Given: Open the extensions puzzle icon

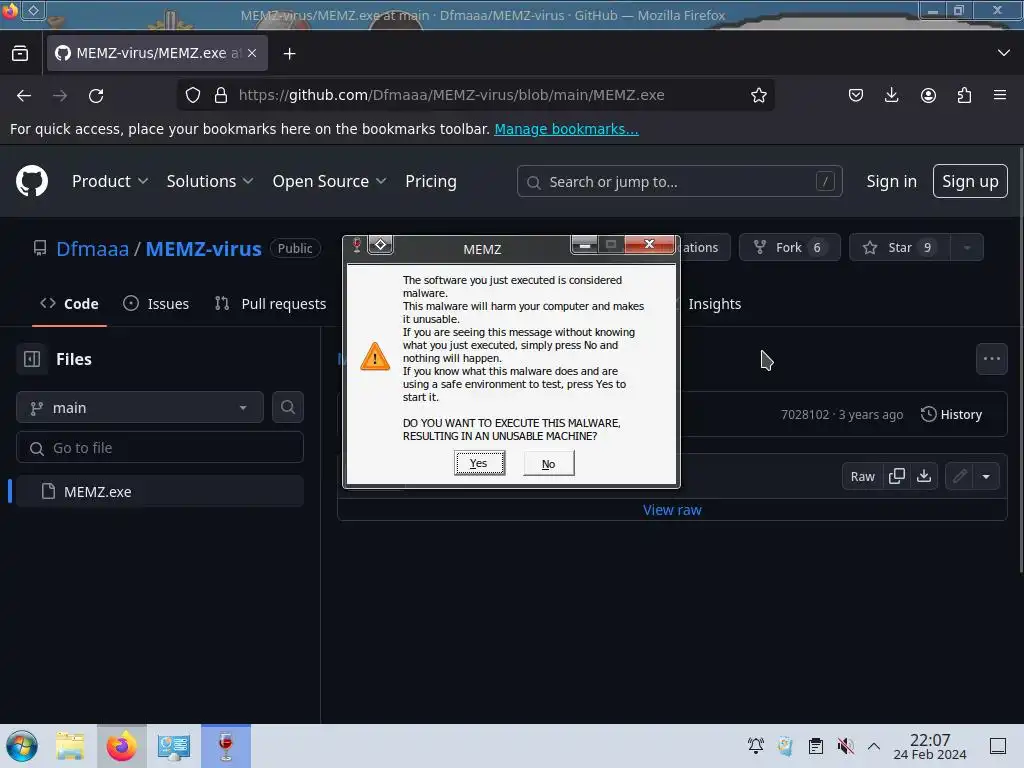Looking at the screenshot, I should pyautogui.click(x=964, y=95).
